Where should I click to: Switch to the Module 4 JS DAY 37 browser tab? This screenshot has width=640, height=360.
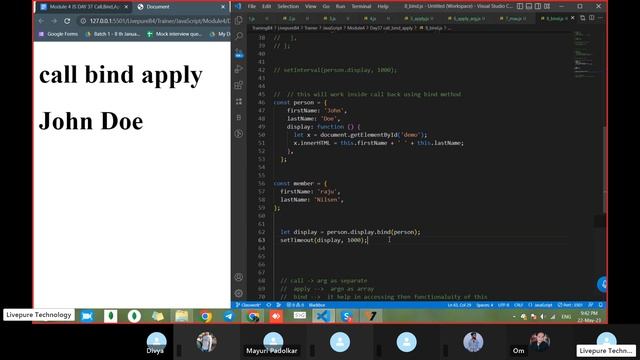point(83,7)
